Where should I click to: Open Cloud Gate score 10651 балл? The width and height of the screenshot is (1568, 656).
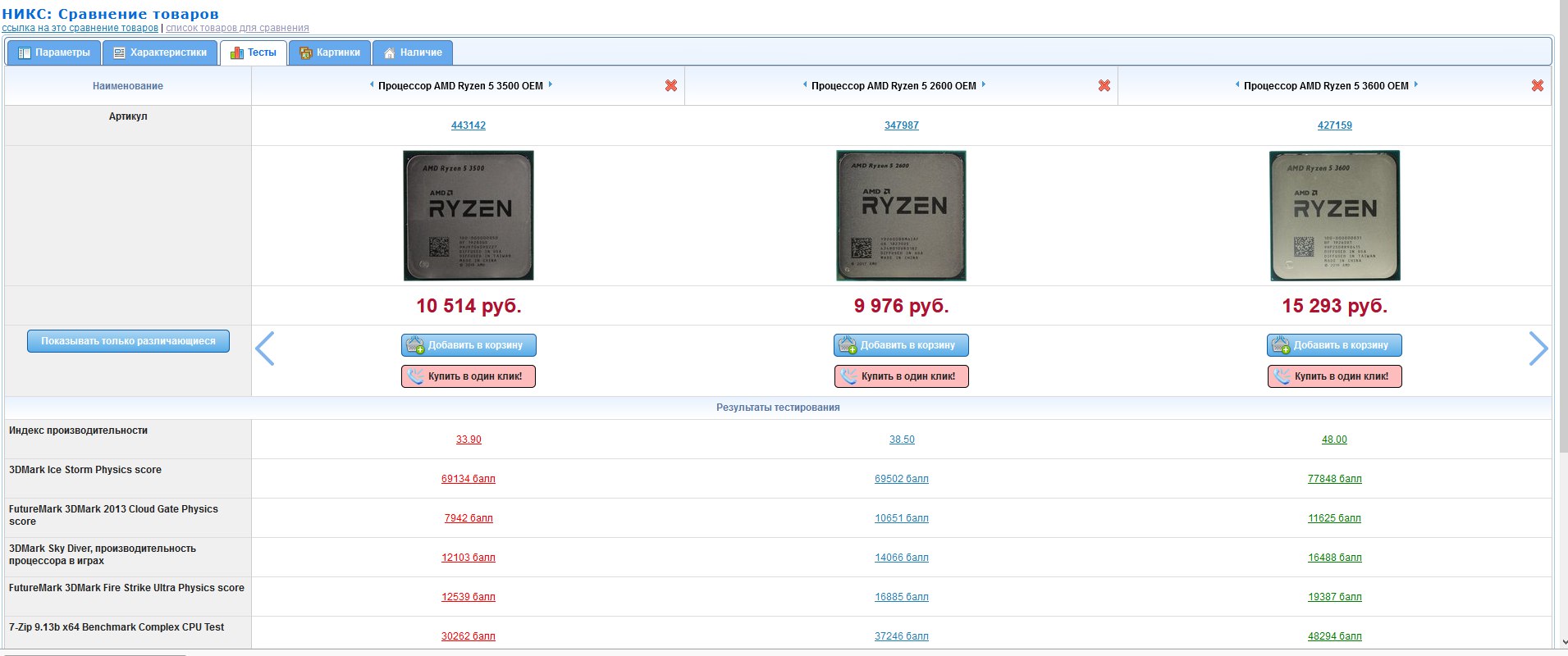[x=902, y=518]
